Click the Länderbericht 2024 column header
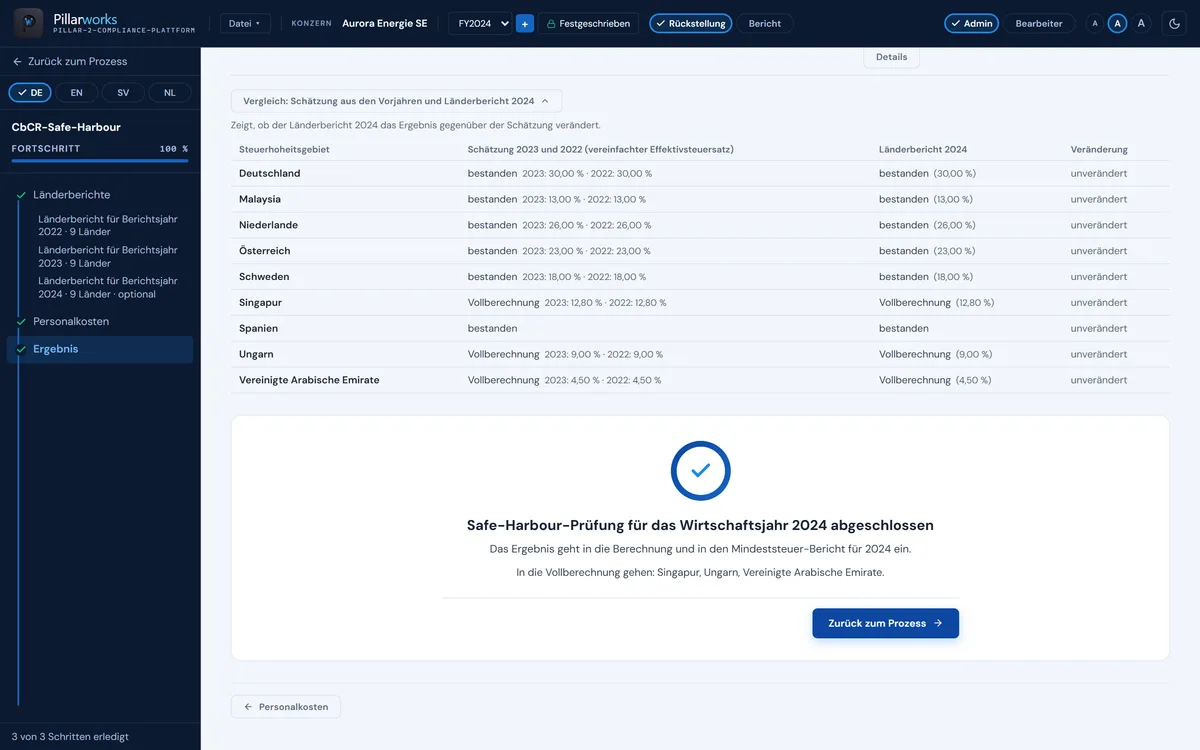Screen dimensions: 1200x750 [923, 149]
